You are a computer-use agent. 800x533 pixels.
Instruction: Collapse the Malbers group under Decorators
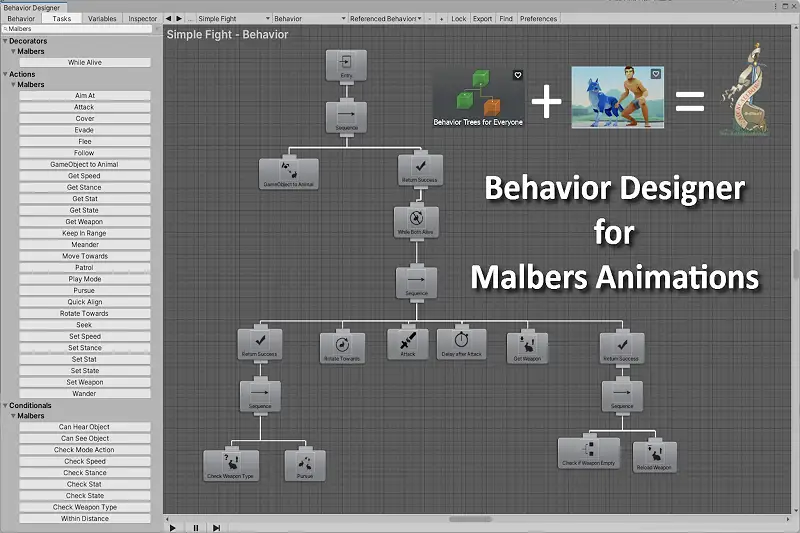pos(13,52)
